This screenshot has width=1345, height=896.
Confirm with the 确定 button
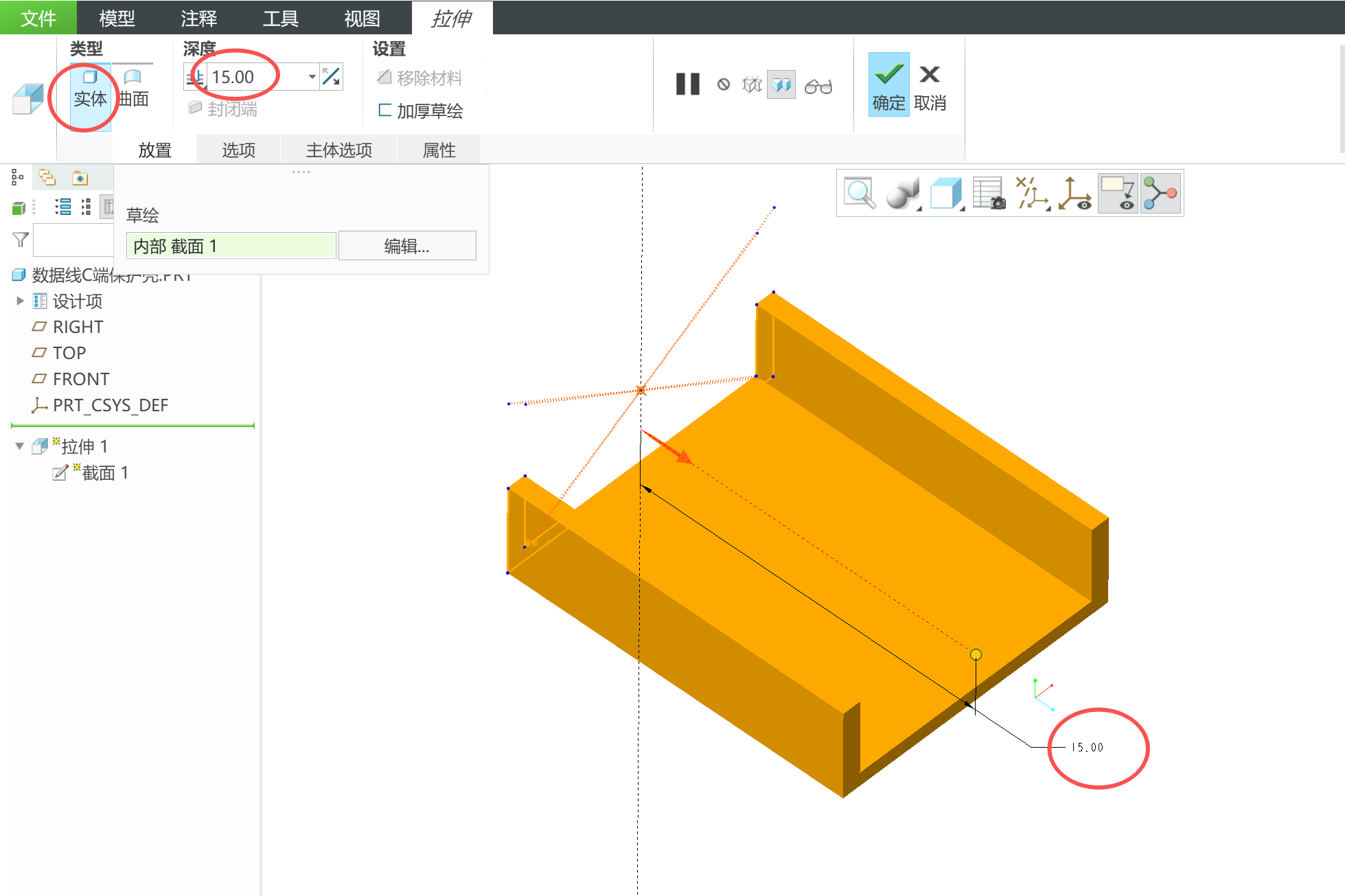888,85
